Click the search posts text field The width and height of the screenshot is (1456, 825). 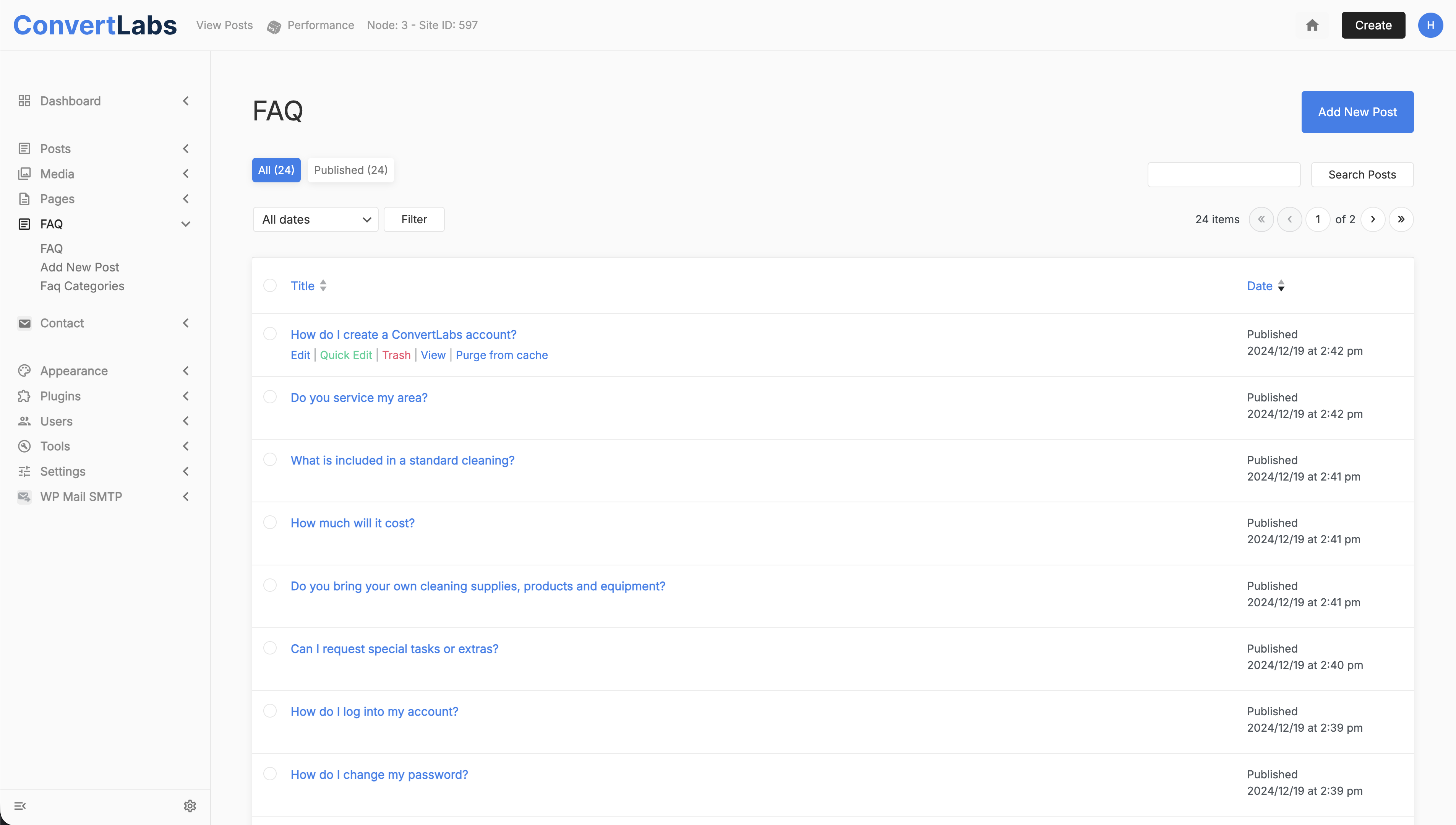(1223, 174)
